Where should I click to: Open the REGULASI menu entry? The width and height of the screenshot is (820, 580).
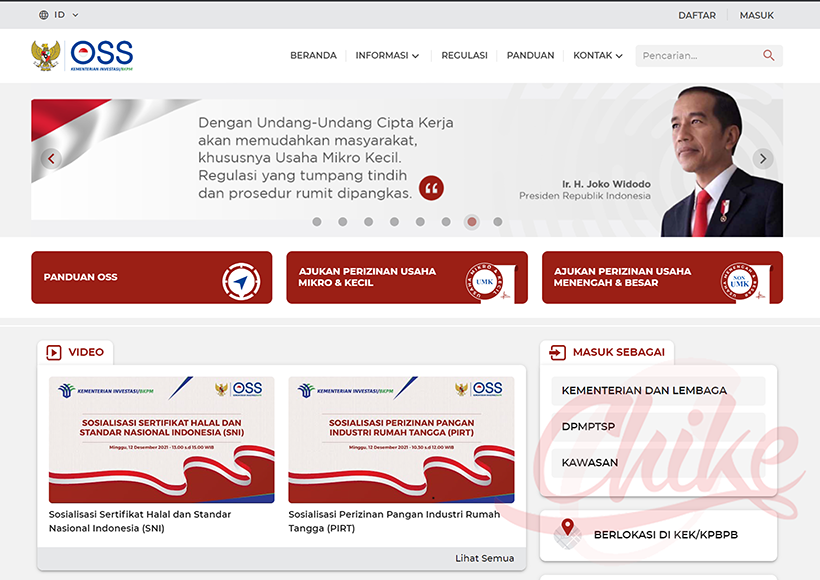pos(464,55)
